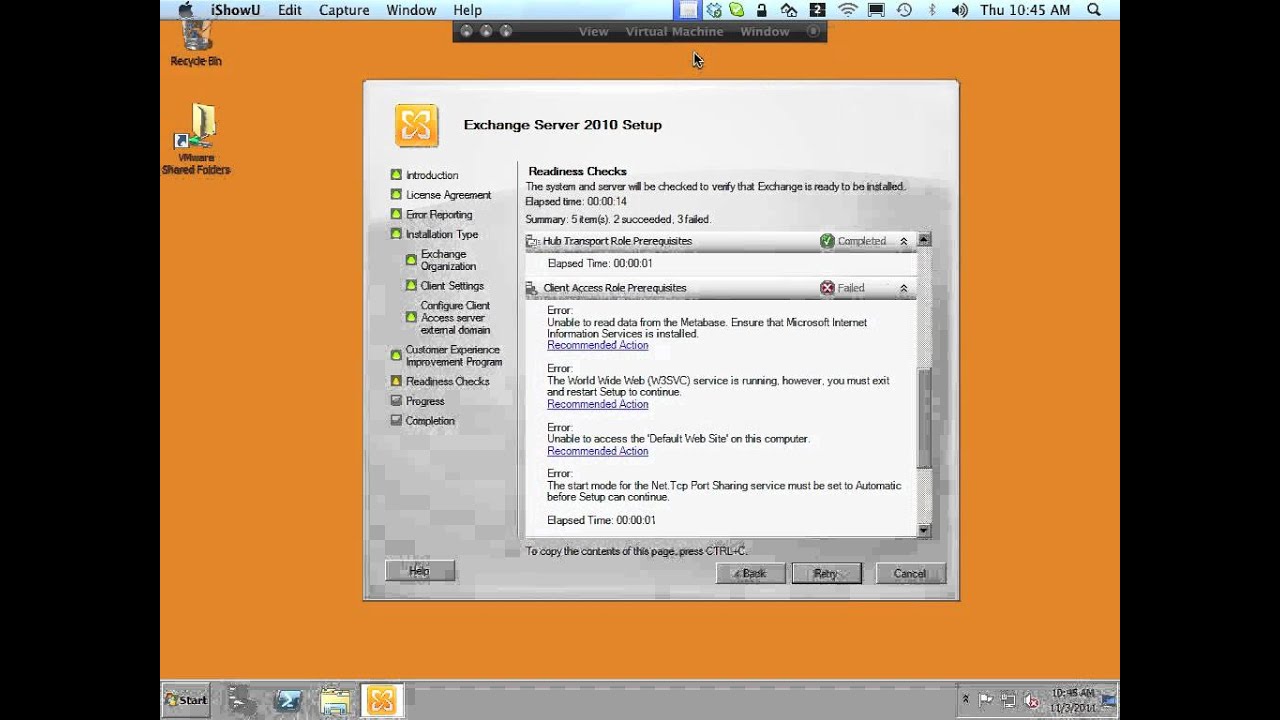Collapse the Client Access Role Prerequisites section
This screenshot has height=720, width=1280.
point(904,288)
